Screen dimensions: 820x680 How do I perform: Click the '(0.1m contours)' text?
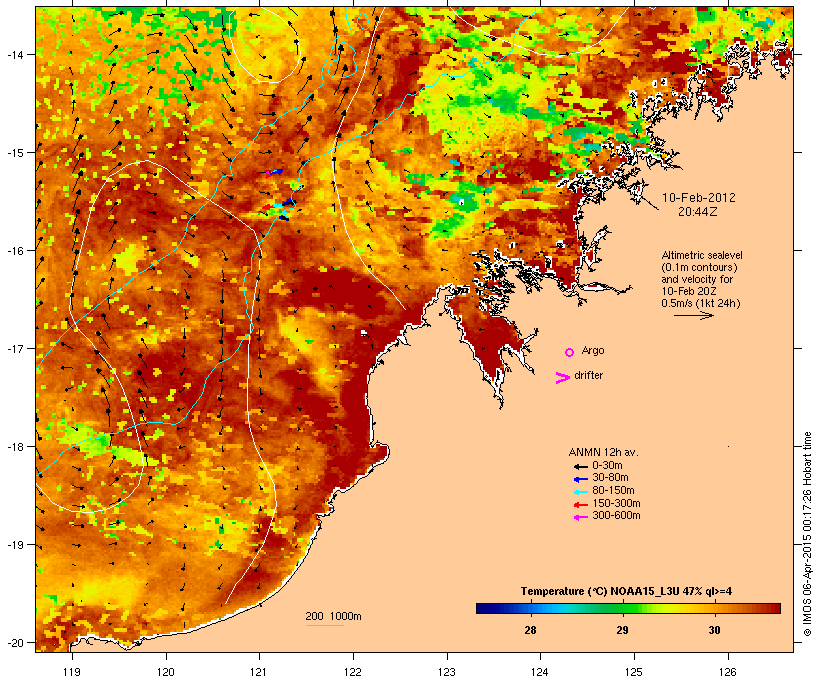(x=699, y=267)
